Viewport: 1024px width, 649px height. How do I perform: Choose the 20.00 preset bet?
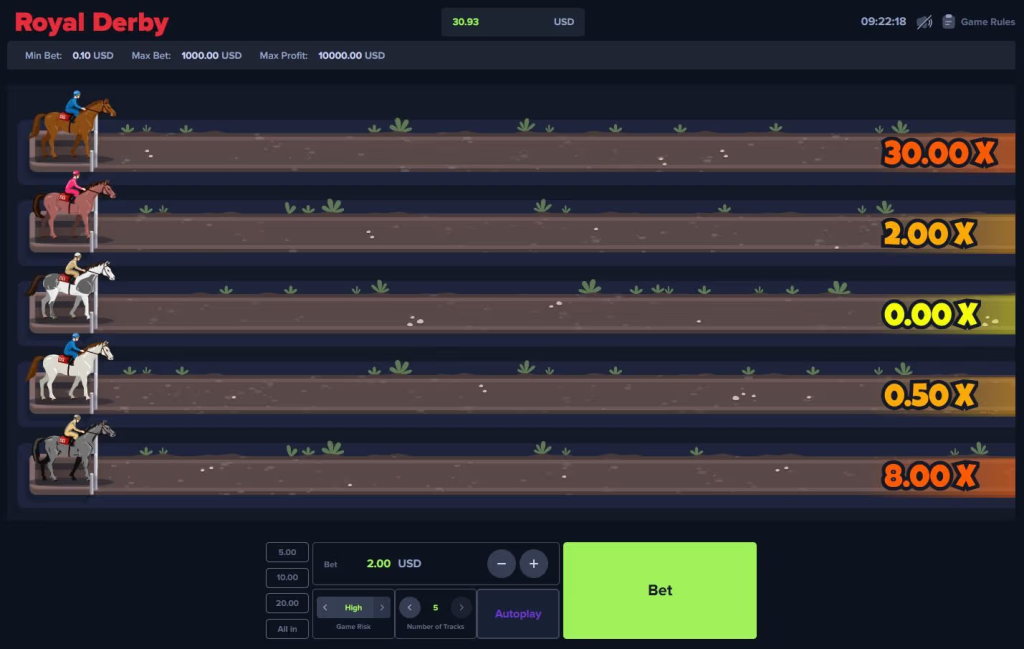(287, 603)
